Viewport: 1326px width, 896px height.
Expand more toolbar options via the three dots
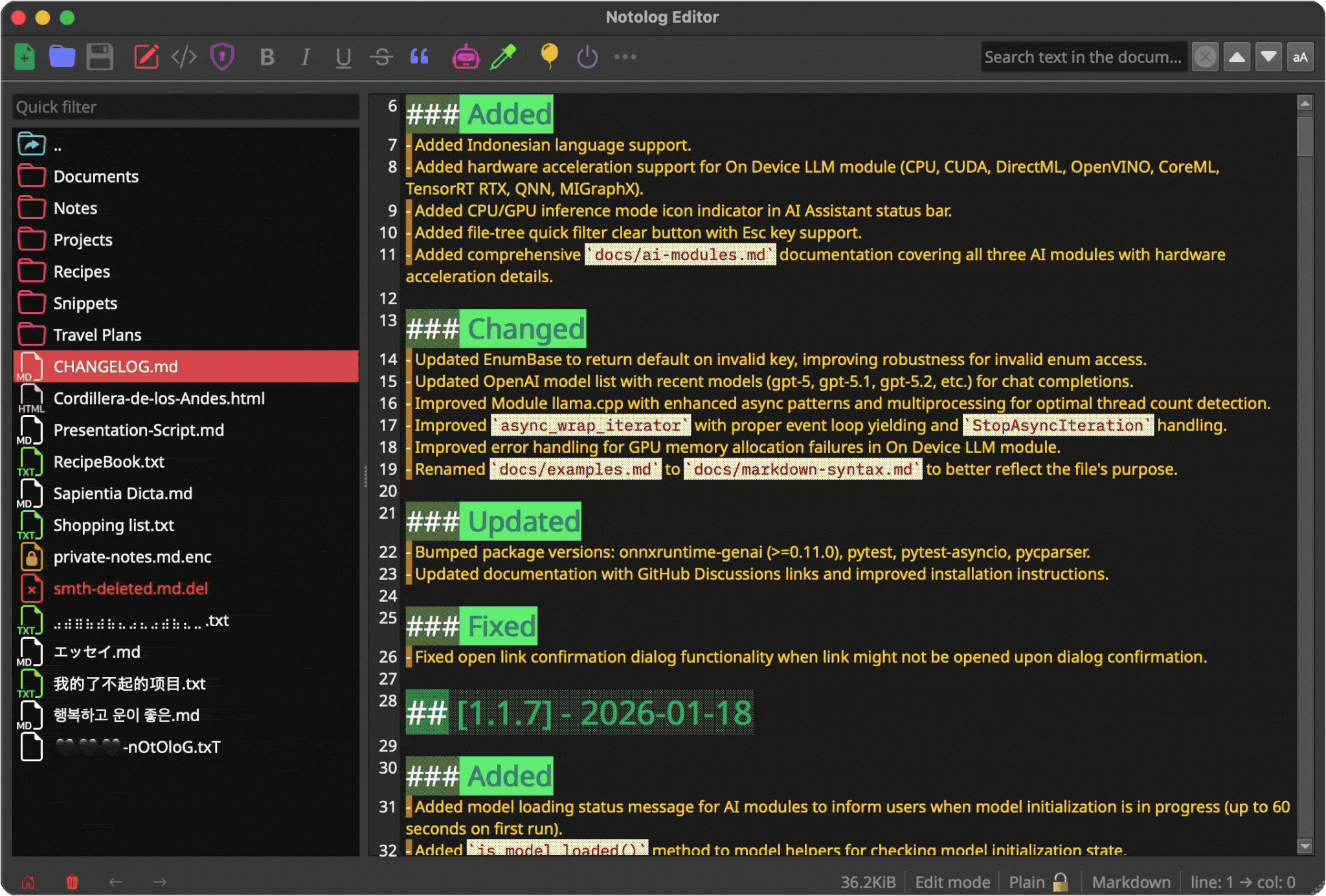(x=625, y=57)
